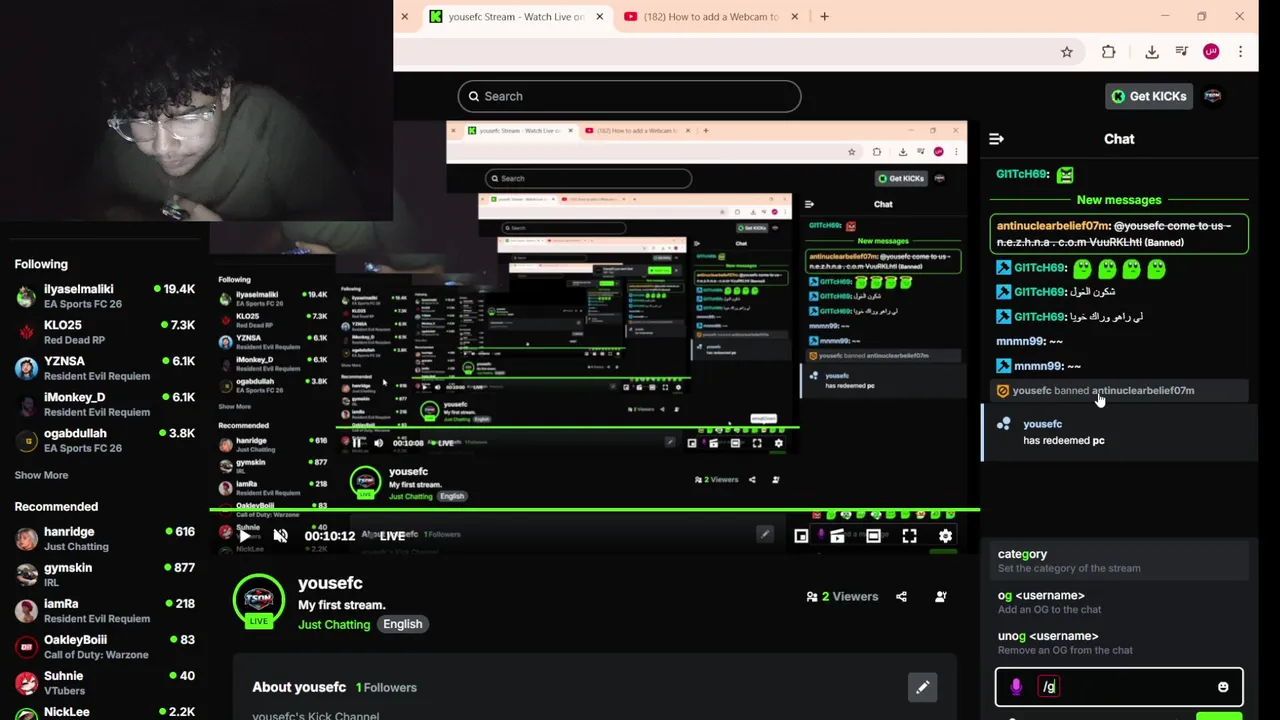Screen dimensions: 1280x720
Task: Click username antinuclearbelief07m in banned message
Action: coord(1143,391)
